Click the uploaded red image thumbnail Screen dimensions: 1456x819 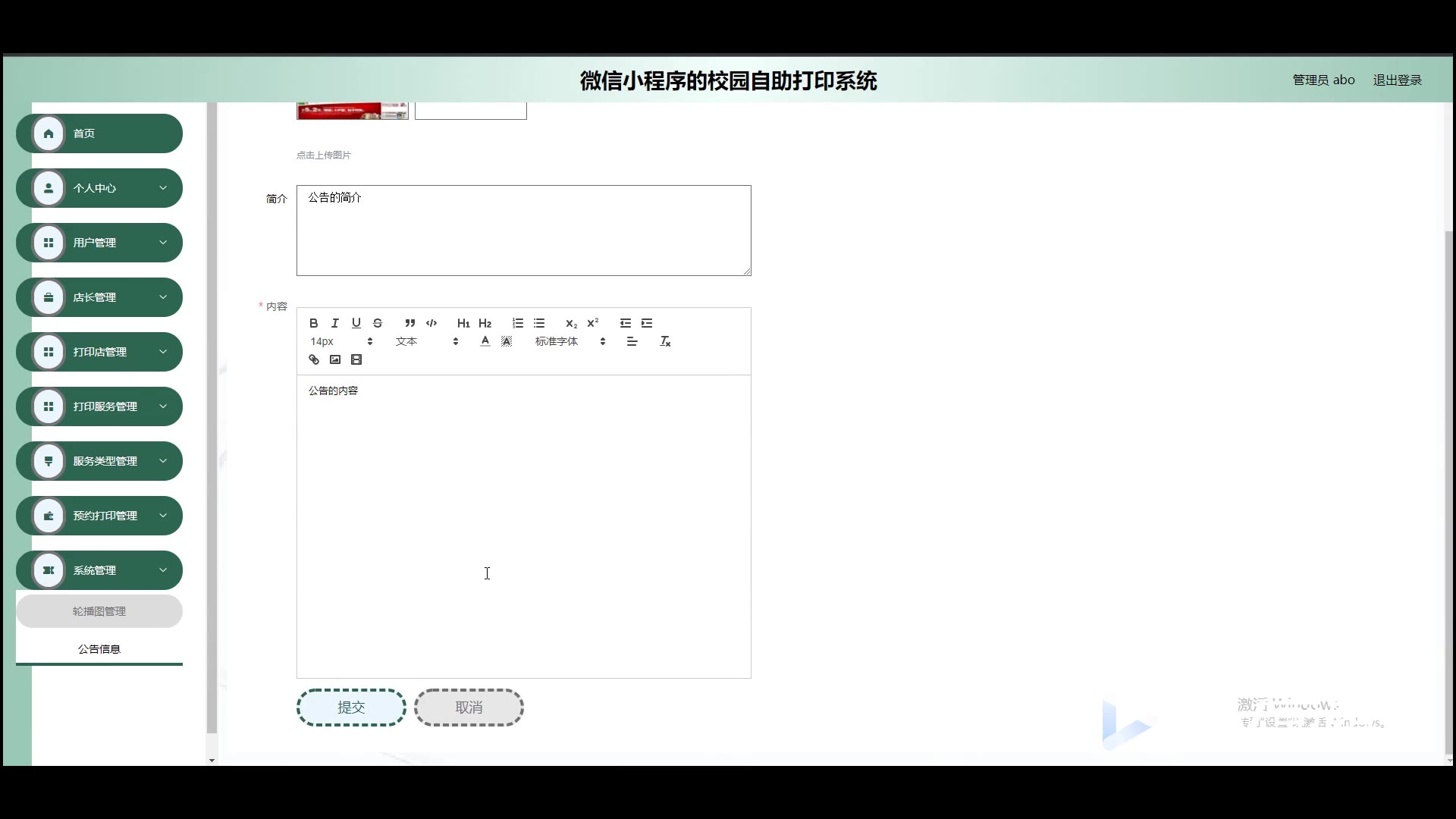[353, 111]
